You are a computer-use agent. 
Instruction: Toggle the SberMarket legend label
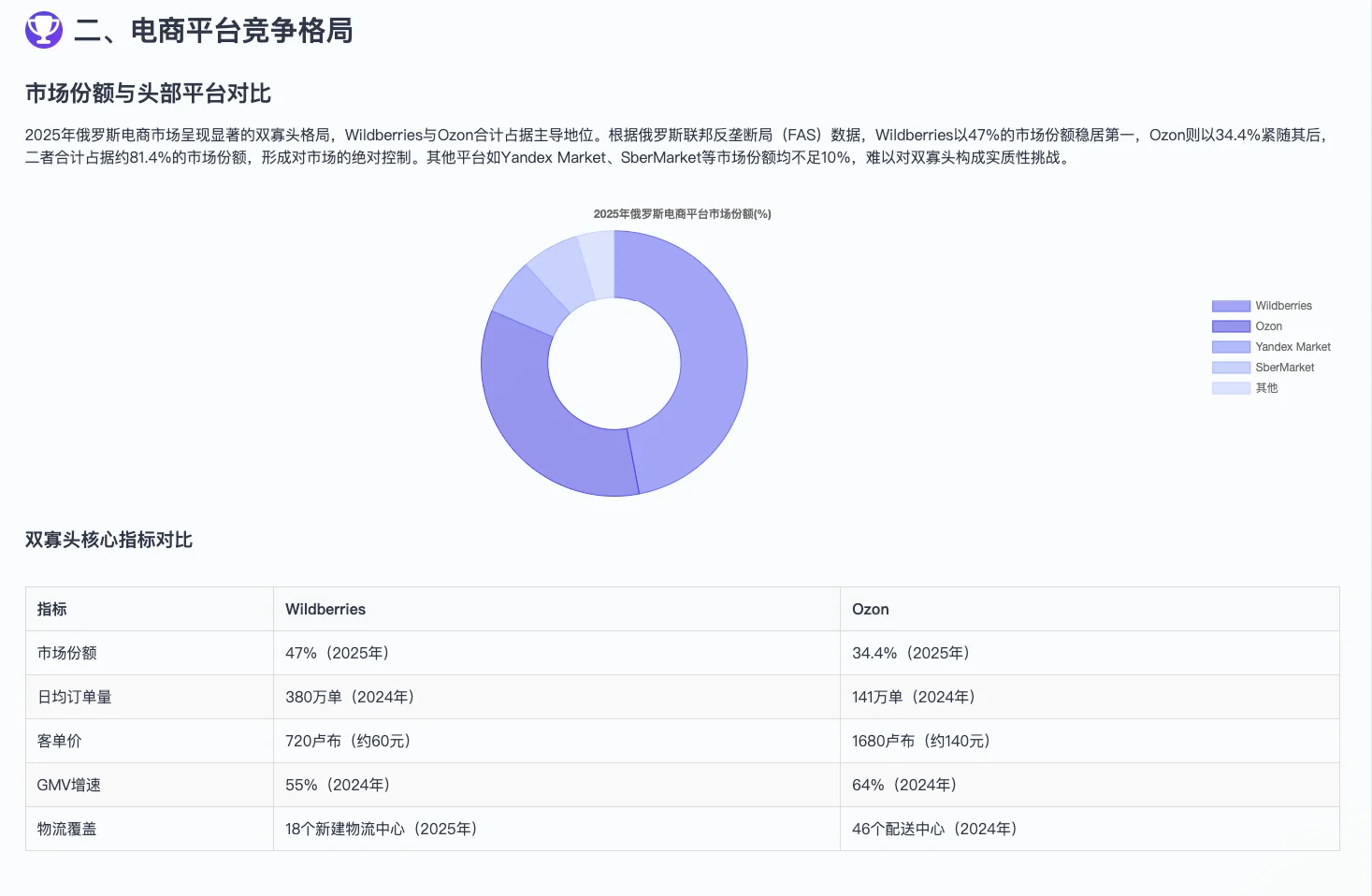pos(1284,368)
